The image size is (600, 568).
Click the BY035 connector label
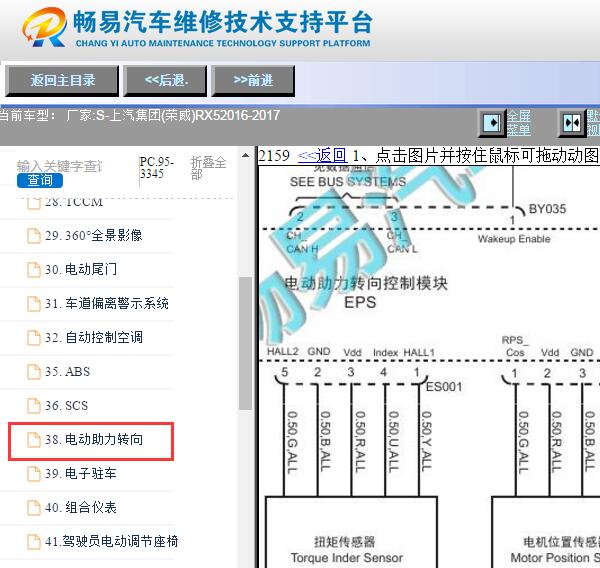(x=547, y=209)
